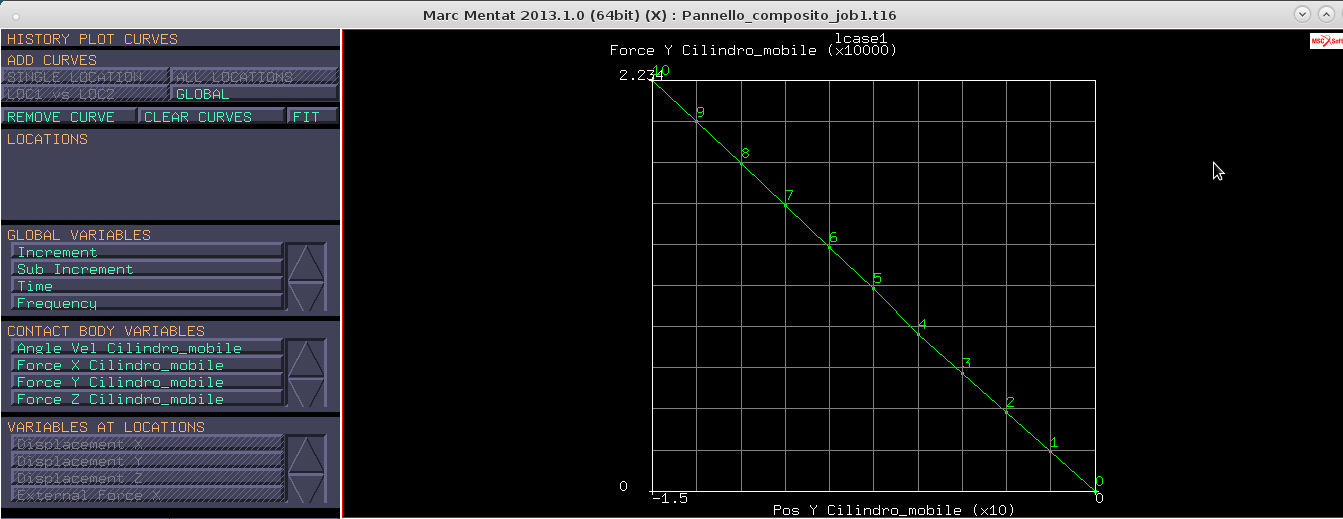Minimize the Marc Mentat window

(x=1302, y=14)
